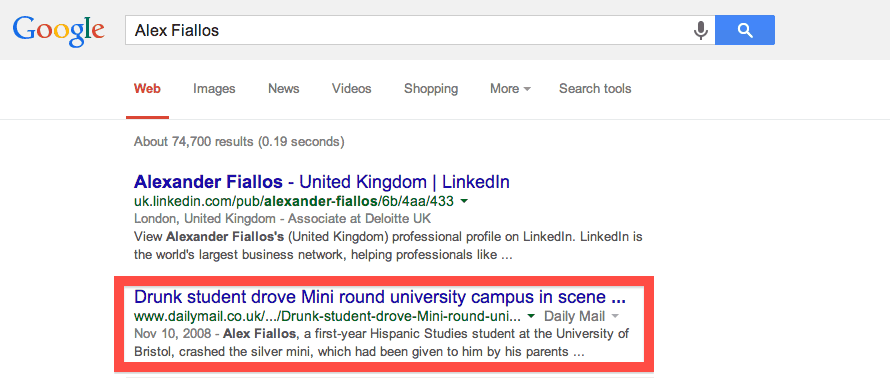Click the Google logo
The height and width of the screenshot is (381, 890).
point(58,32)
